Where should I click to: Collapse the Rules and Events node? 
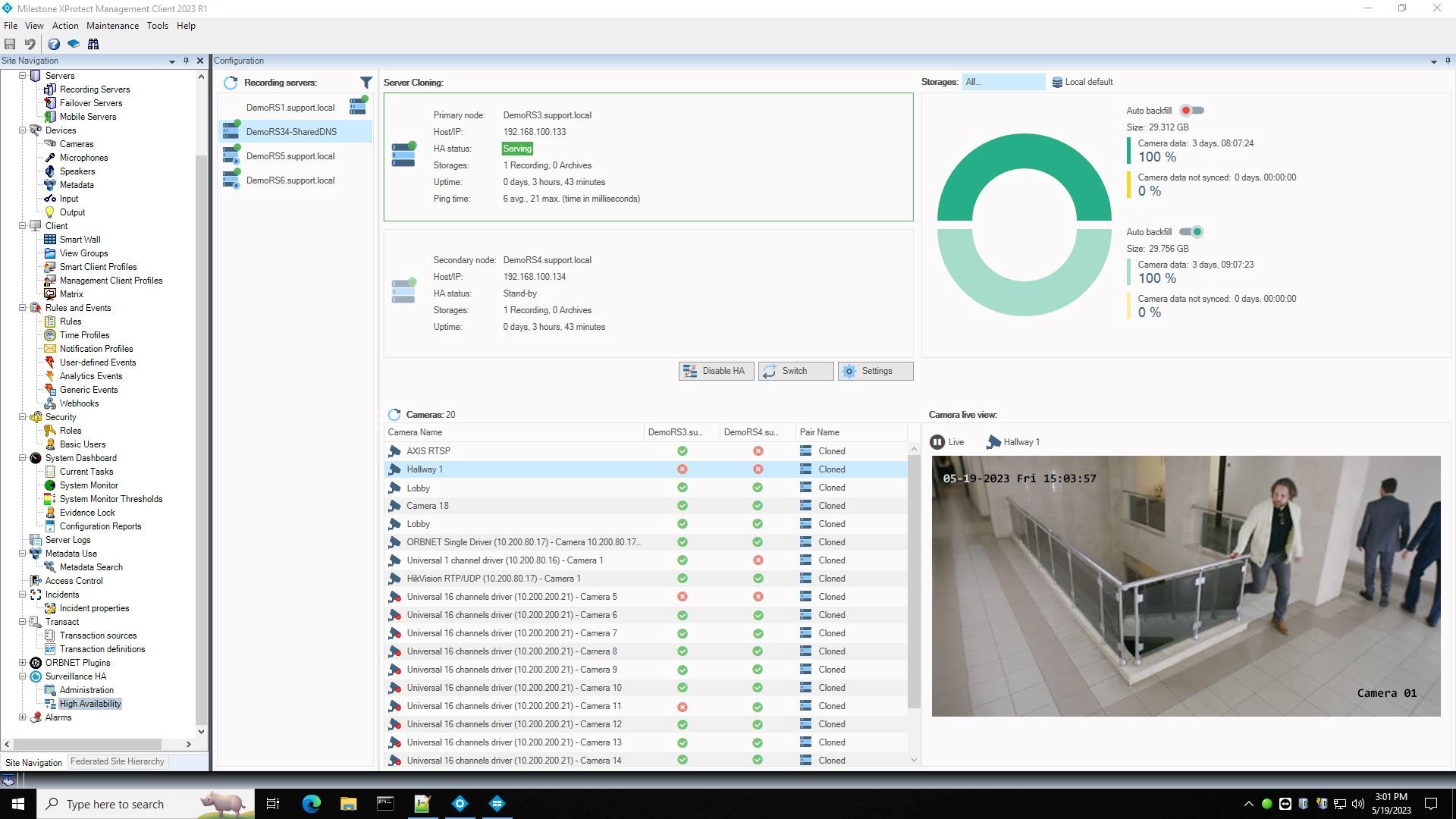(x=23, y=308)
